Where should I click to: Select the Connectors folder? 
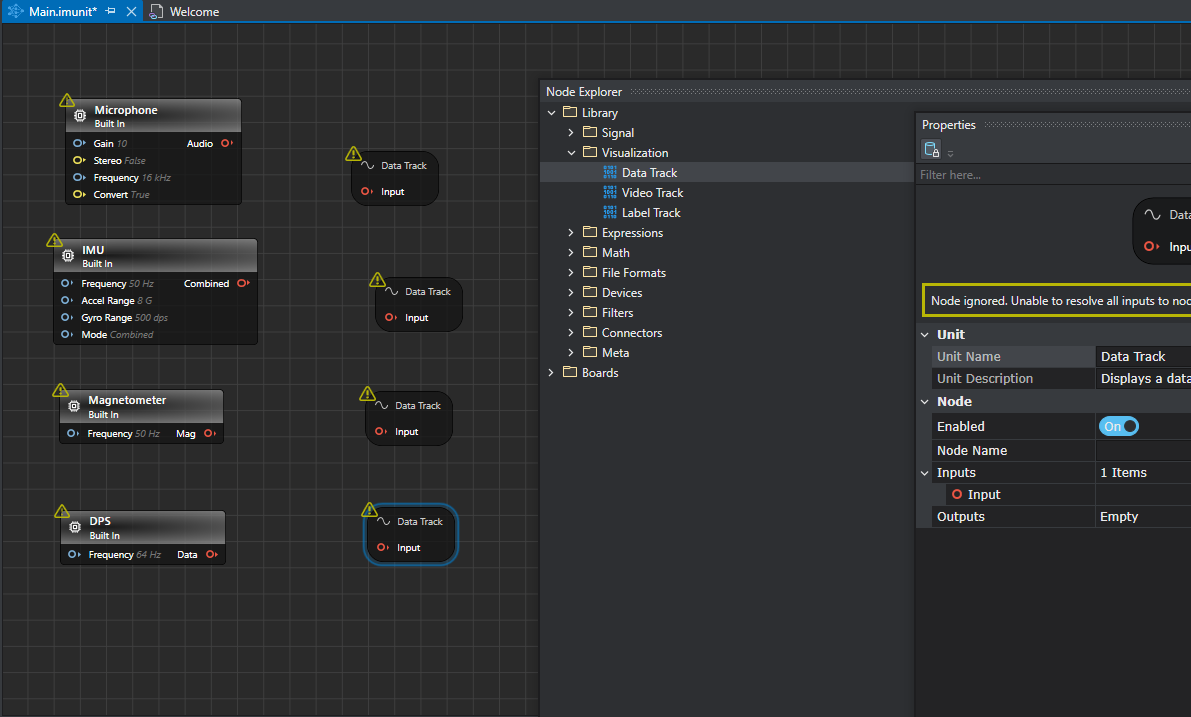632,333
